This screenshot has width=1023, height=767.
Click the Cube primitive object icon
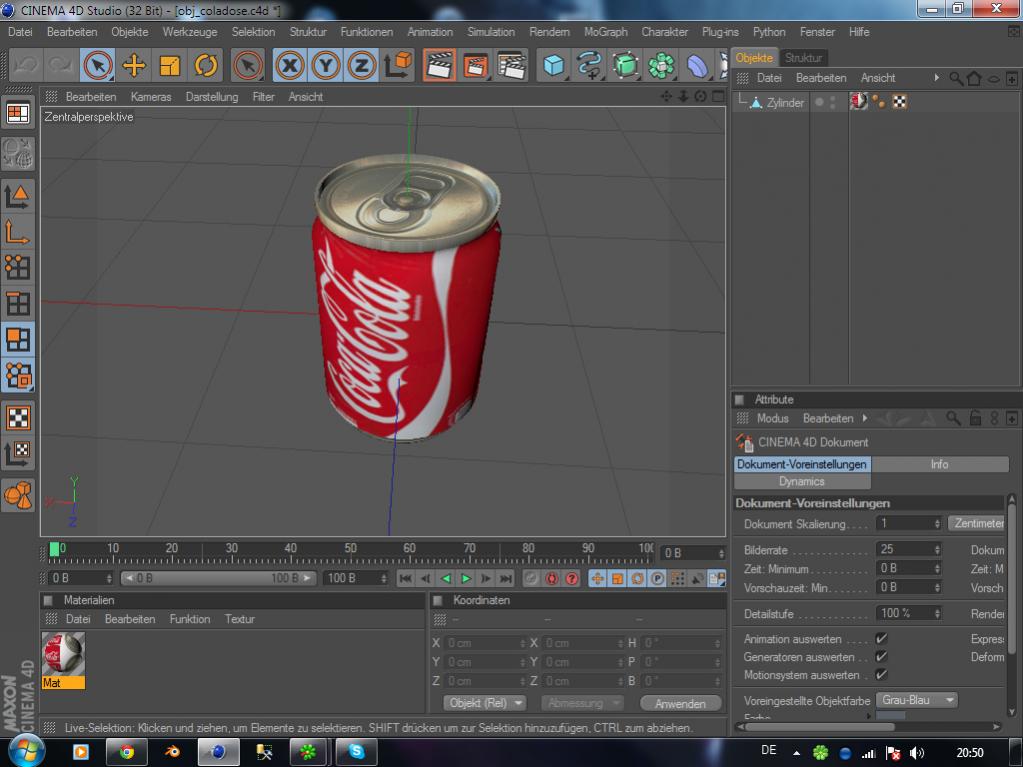pyautogui.click(x=552, y=66)
